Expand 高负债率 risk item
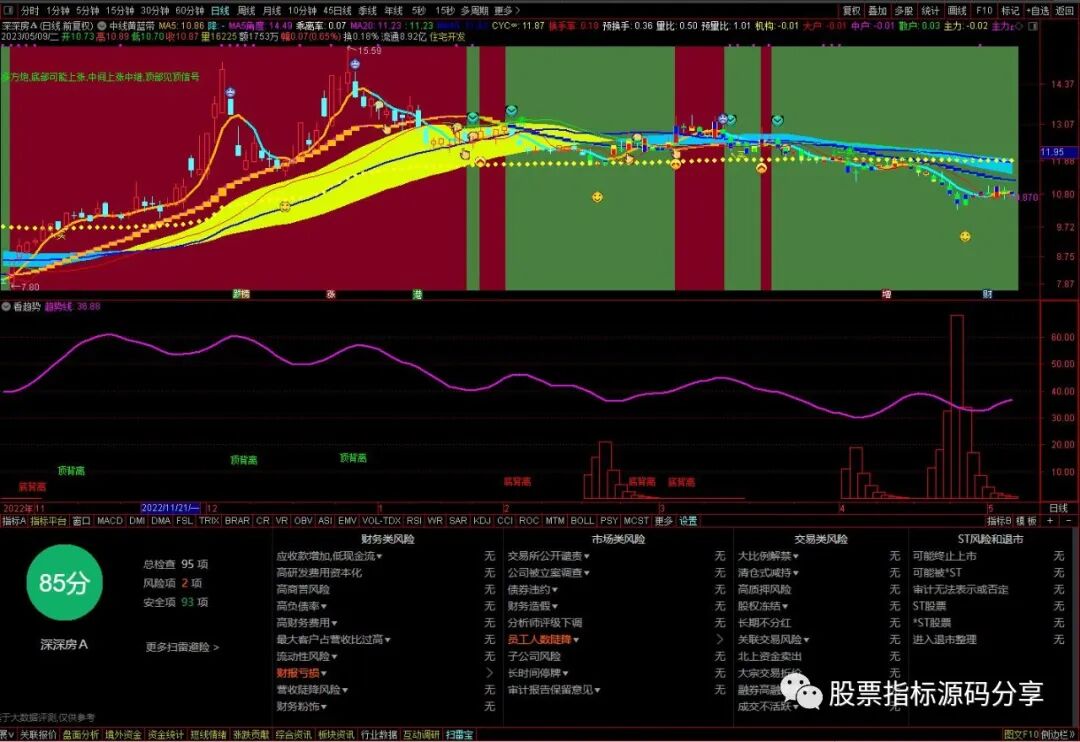The width and height of the screenshot is (1080, 742). tap(302, 606)
